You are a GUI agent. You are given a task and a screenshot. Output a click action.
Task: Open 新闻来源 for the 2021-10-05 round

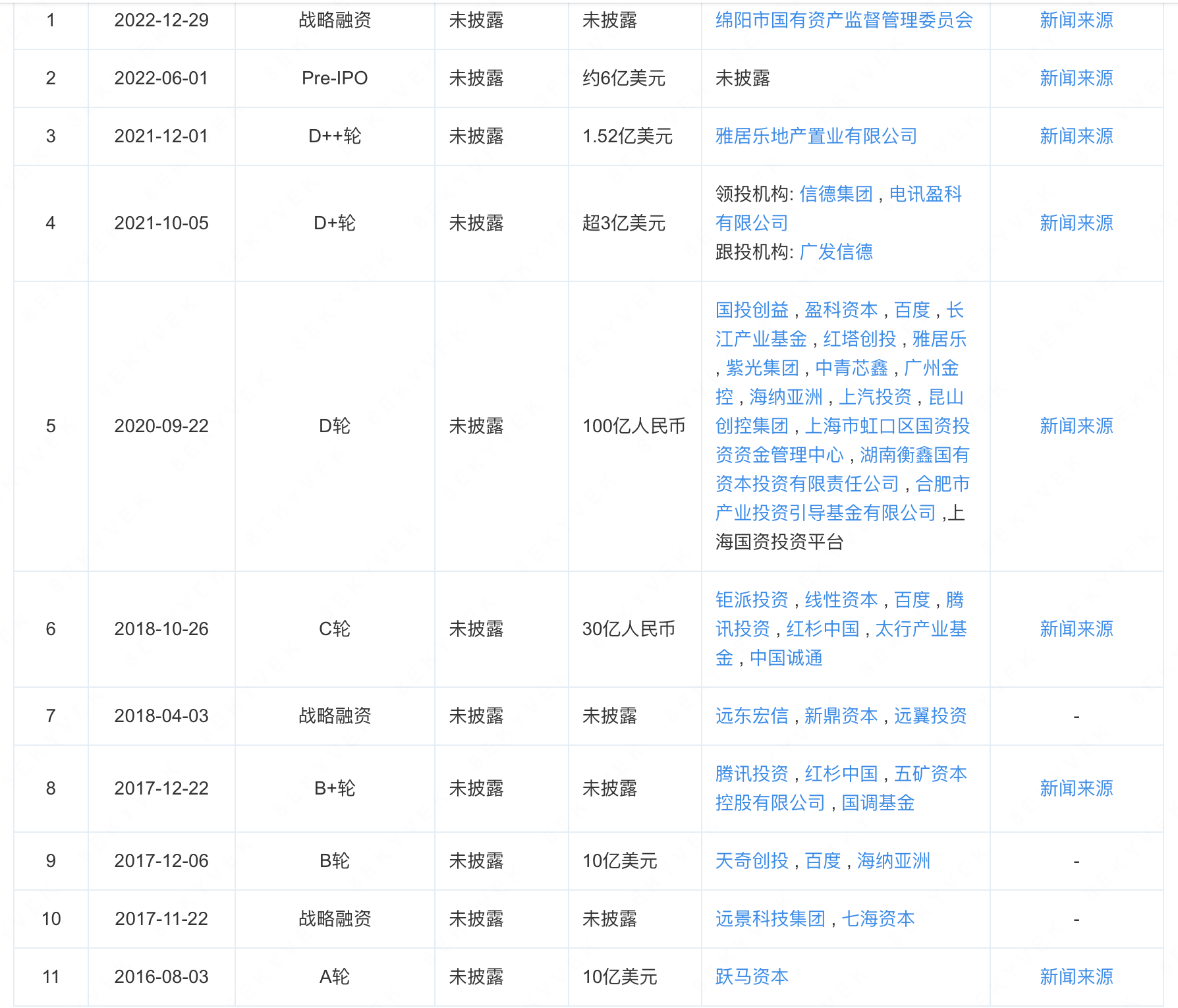pyautogui.click(x=1076, y=223)
